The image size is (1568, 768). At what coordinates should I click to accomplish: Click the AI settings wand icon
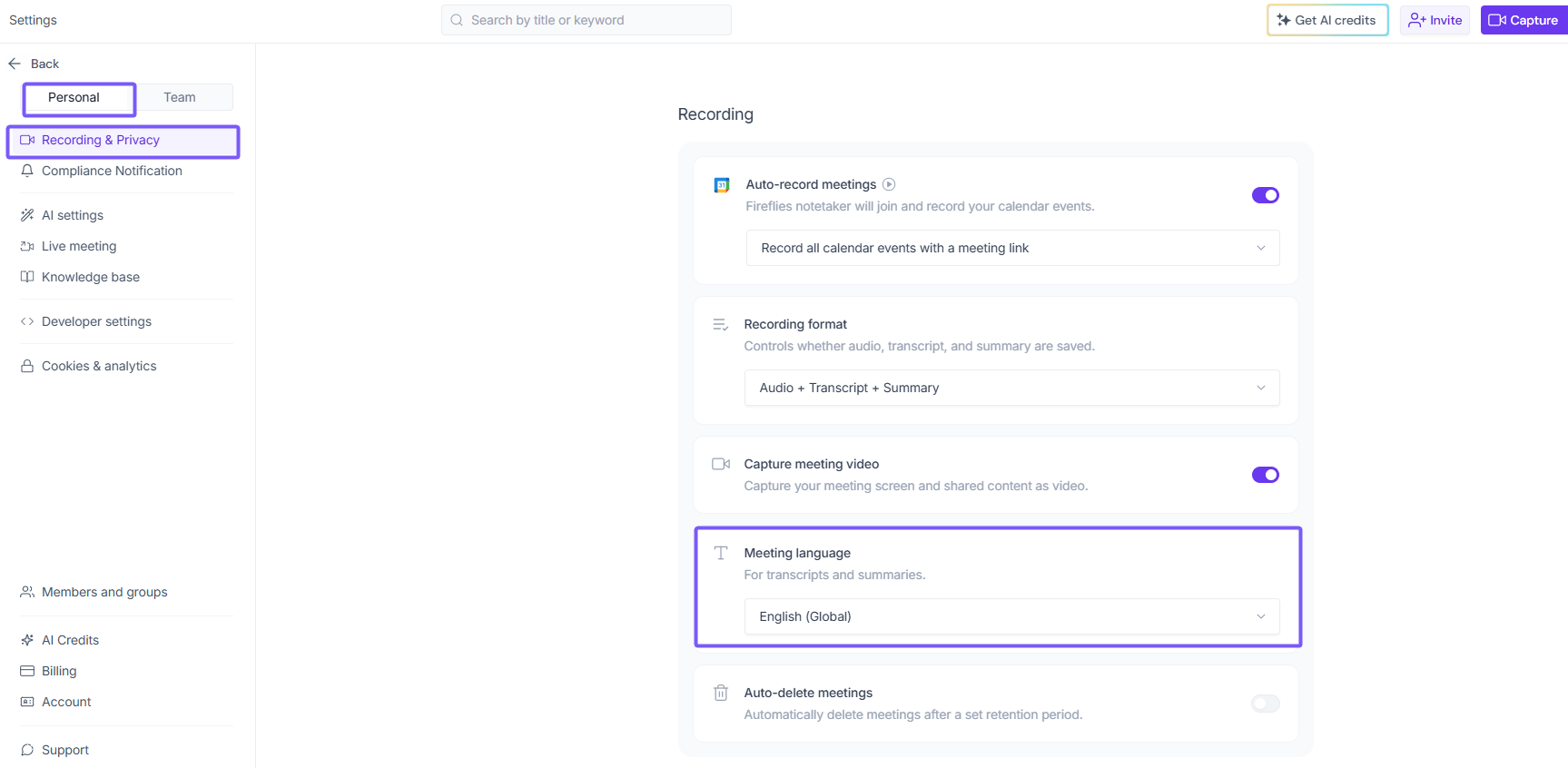(27, 215)
